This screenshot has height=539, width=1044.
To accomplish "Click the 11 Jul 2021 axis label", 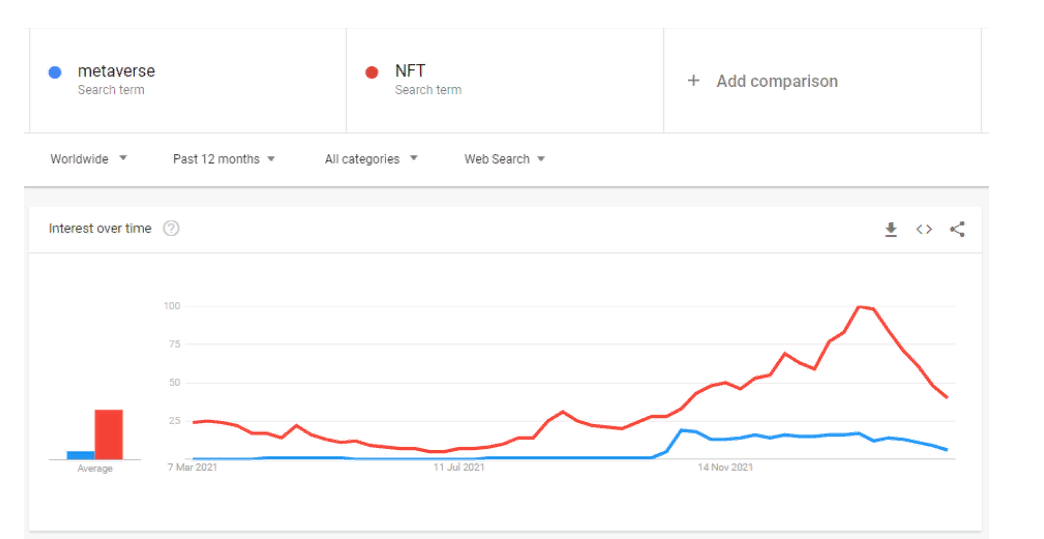I will coord(458,467).
